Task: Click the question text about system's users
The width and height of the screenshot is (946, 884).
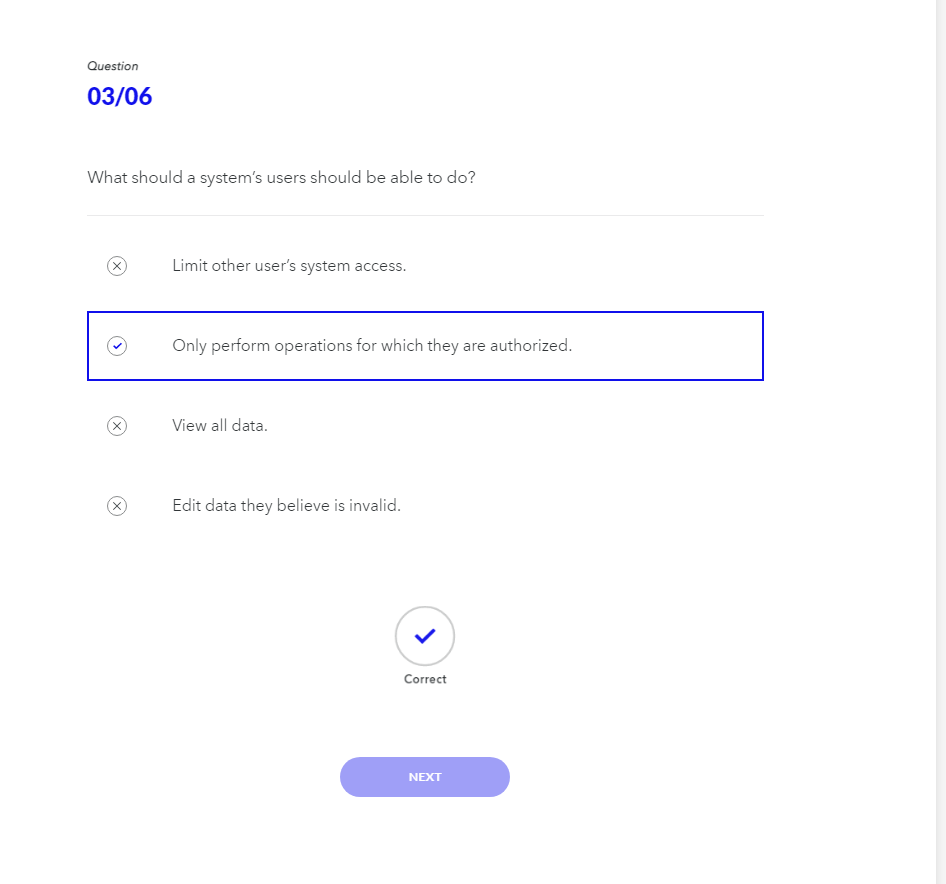Action: 281,178
